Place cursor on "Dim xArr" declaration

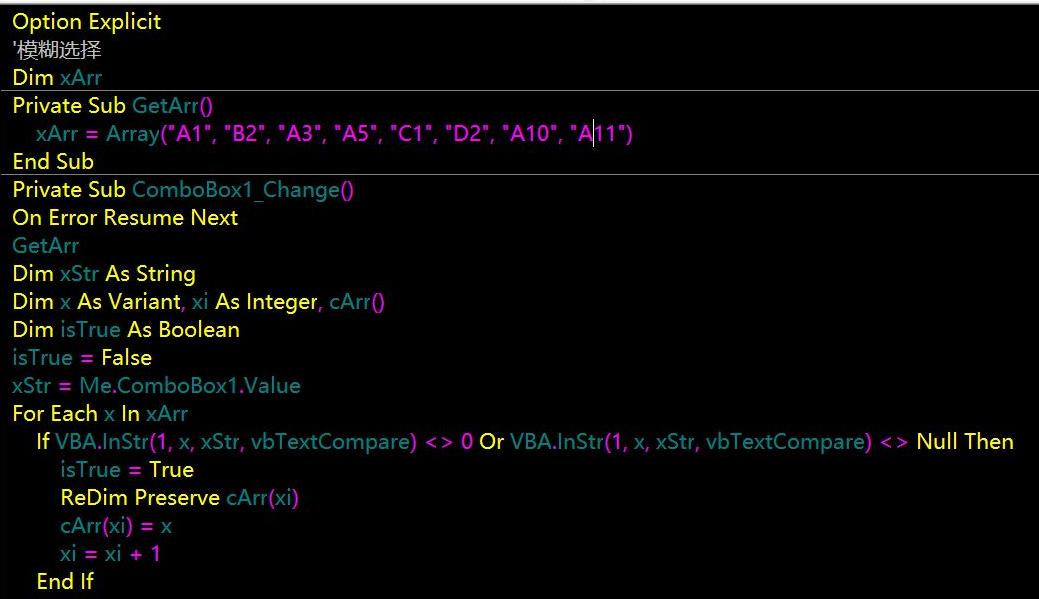57,78
